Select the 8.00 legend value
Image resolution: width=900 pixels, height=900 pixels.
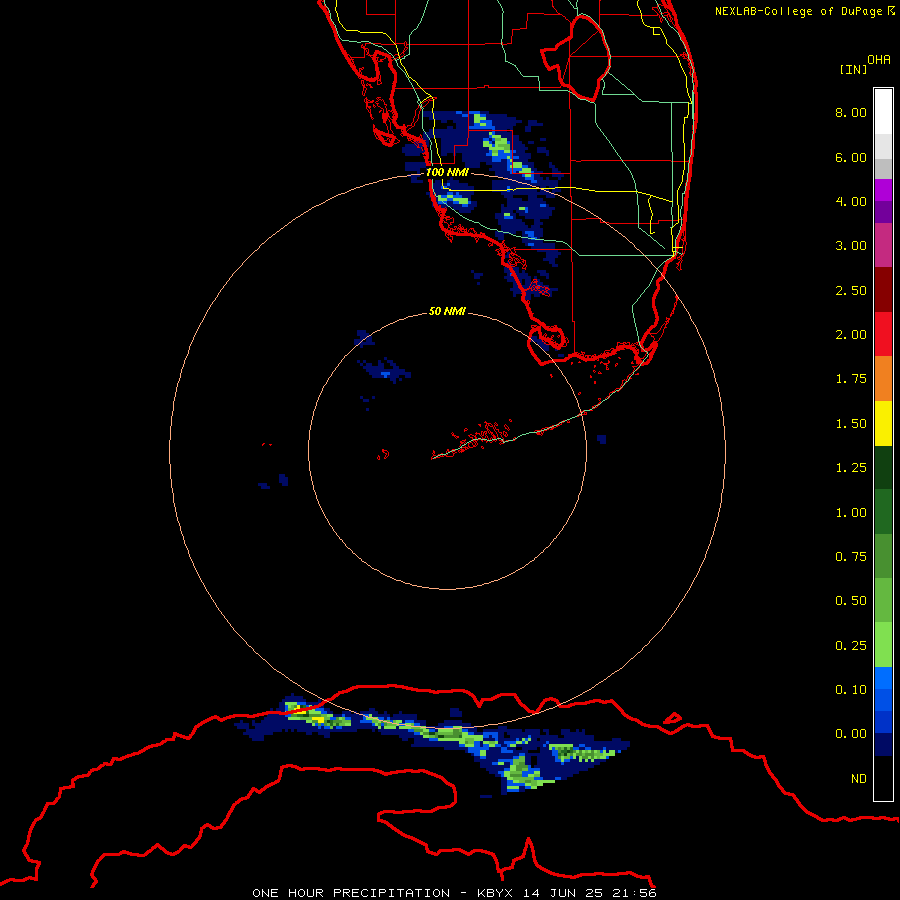pyautogui.click(x=851, y=112)
